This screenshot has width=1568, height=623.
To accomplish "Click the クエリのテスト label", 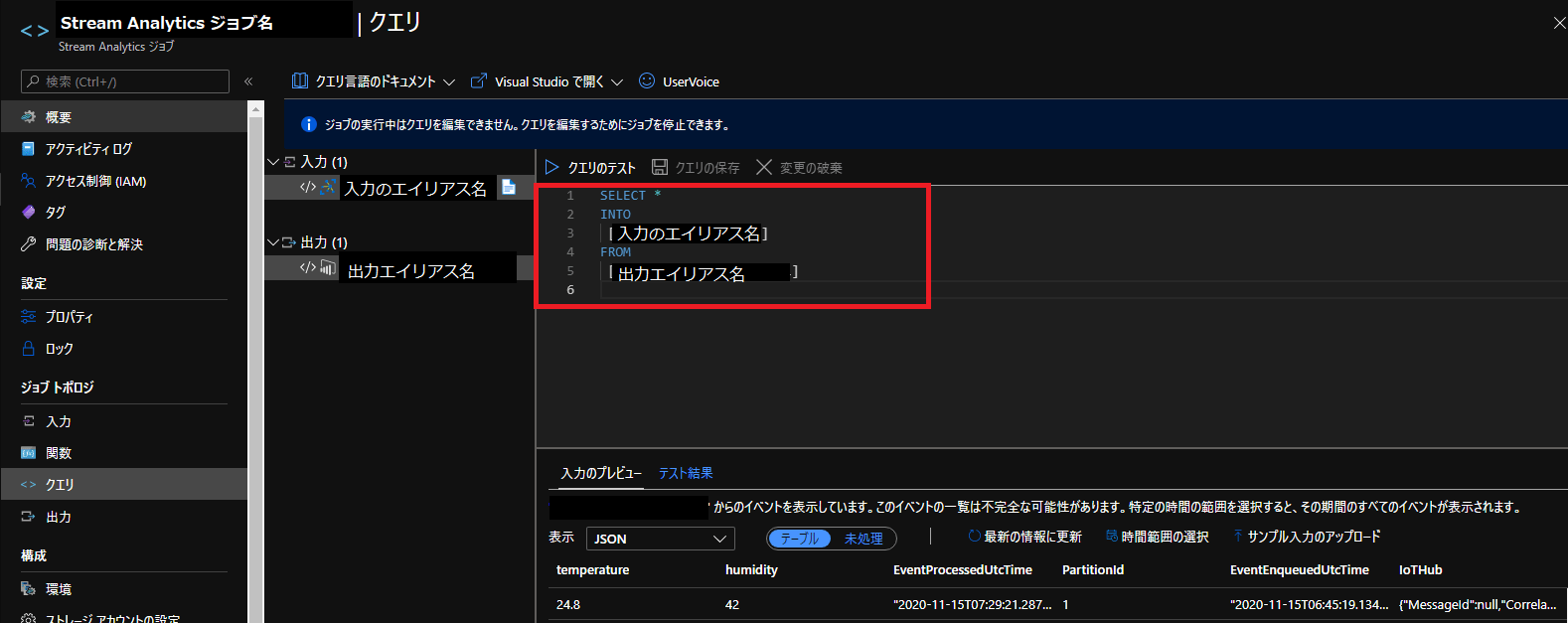I will click(x=601, y=168).
